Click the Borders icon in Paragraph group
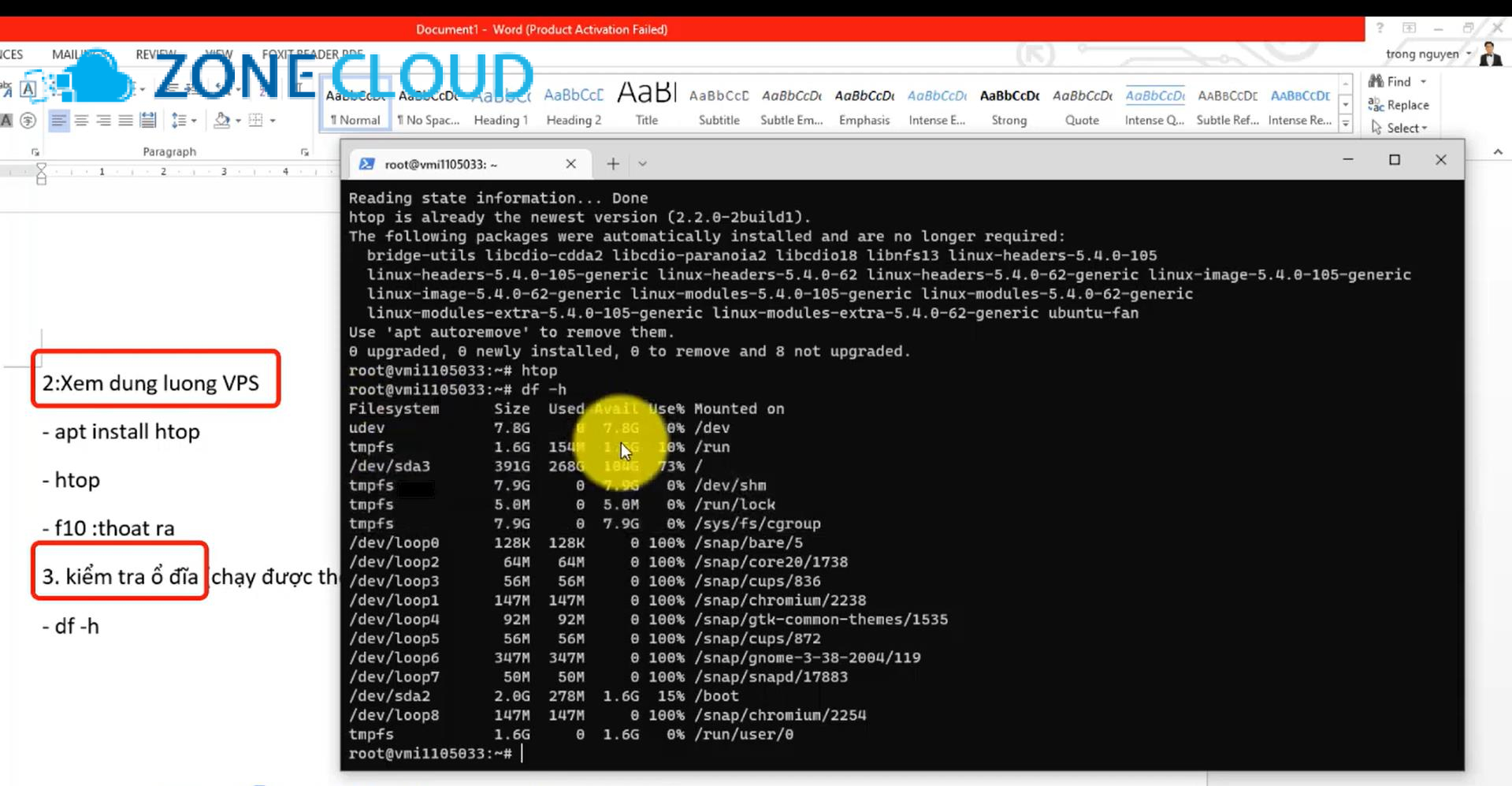 (x=257, y=120)
